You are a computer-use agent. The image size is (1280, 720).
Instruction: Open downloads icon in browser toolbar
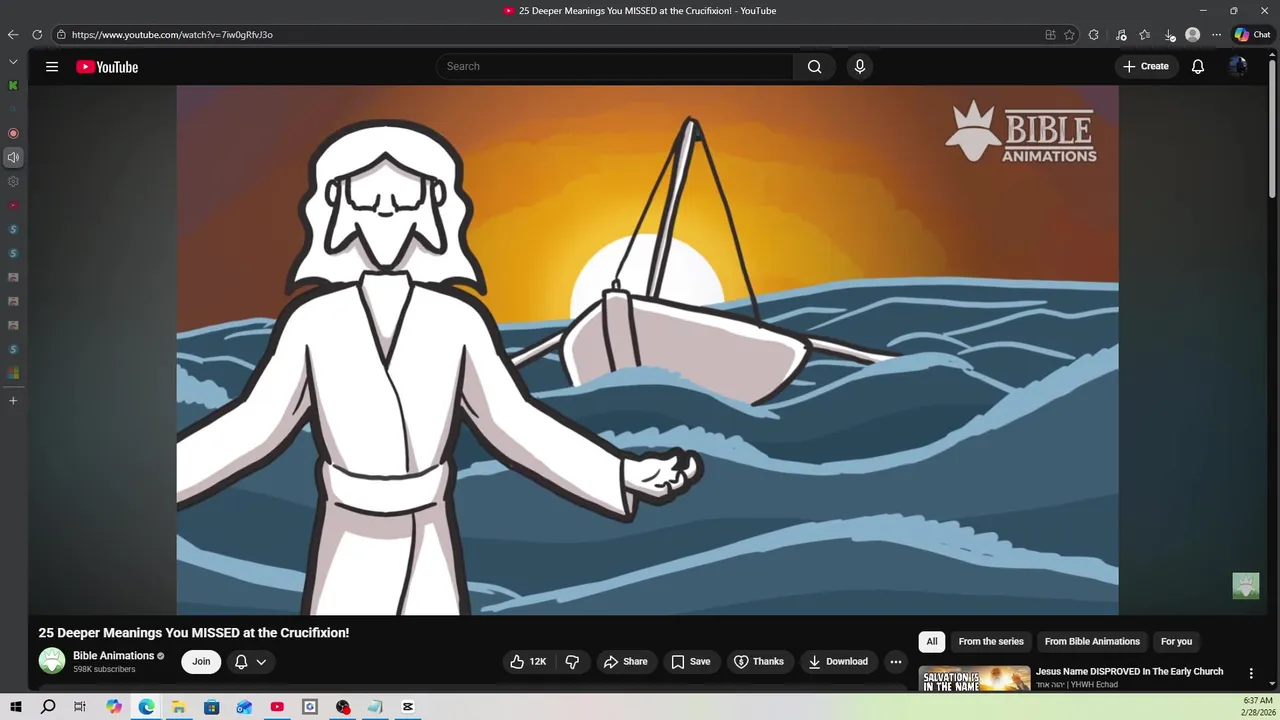coord(1170,35)
